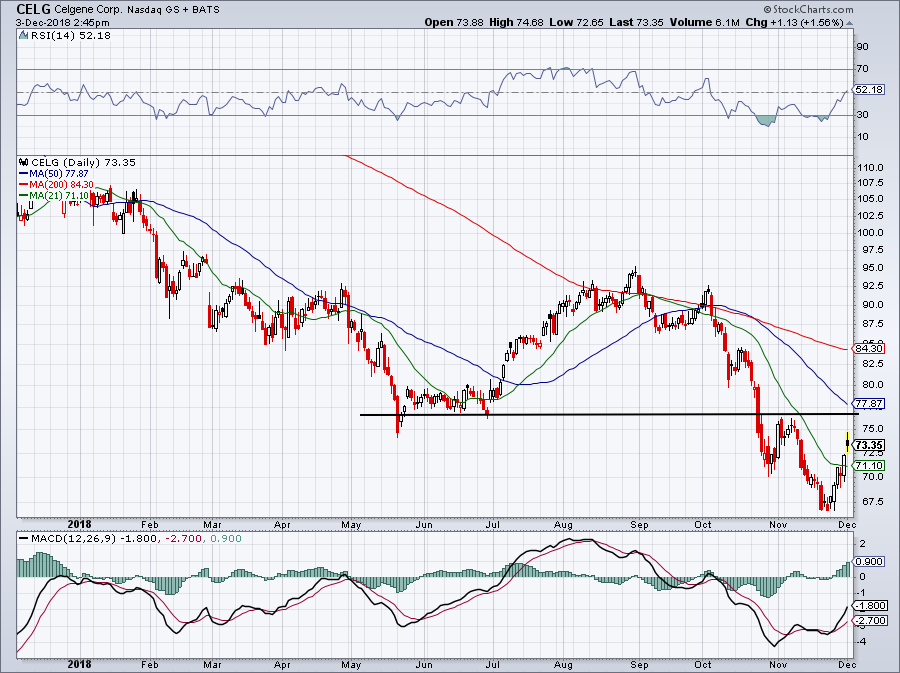
Task: Click the MA(21) 71.10 legend entry
Action: (54, 196)
